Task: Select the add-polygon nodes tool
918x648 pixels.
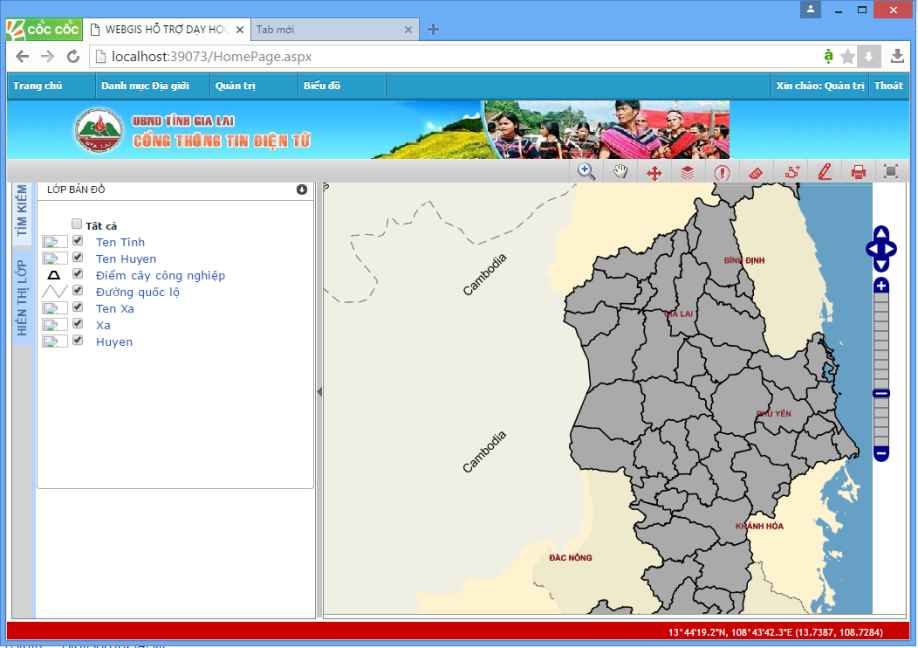Action: coord(792,172)
